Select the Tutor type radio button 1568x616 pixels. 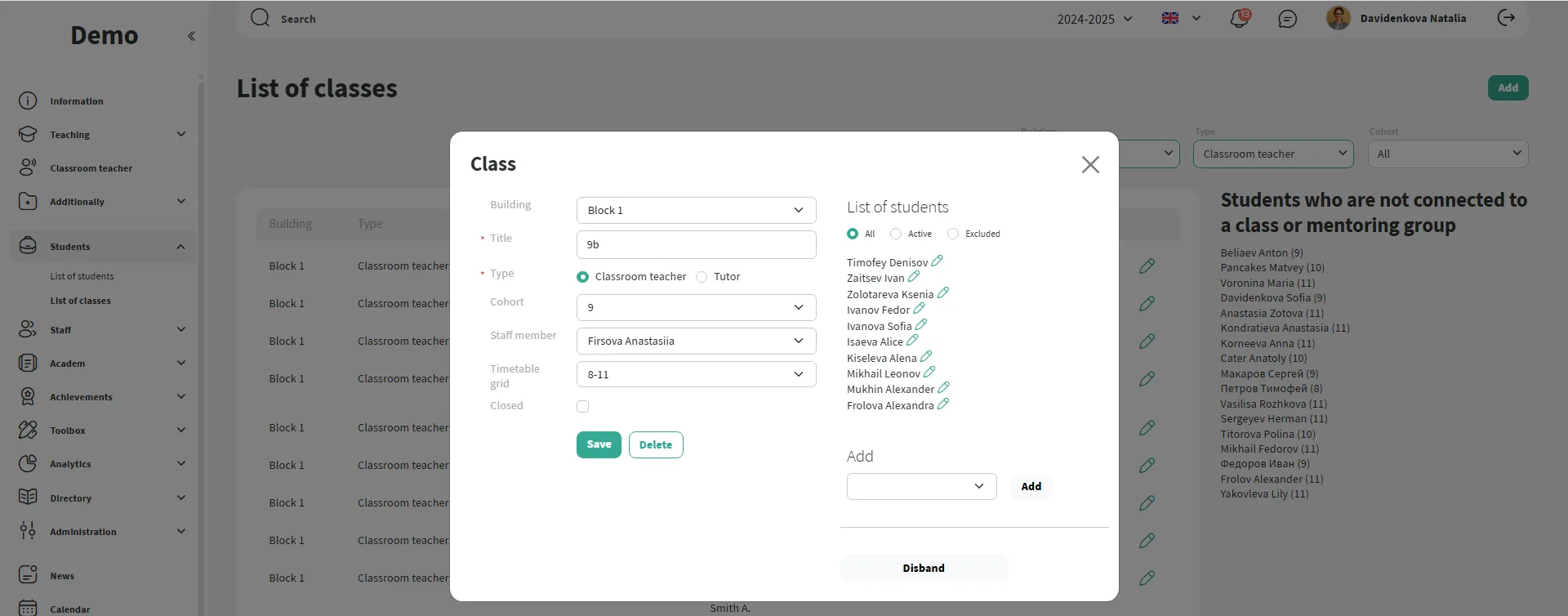tap(702, 277)
